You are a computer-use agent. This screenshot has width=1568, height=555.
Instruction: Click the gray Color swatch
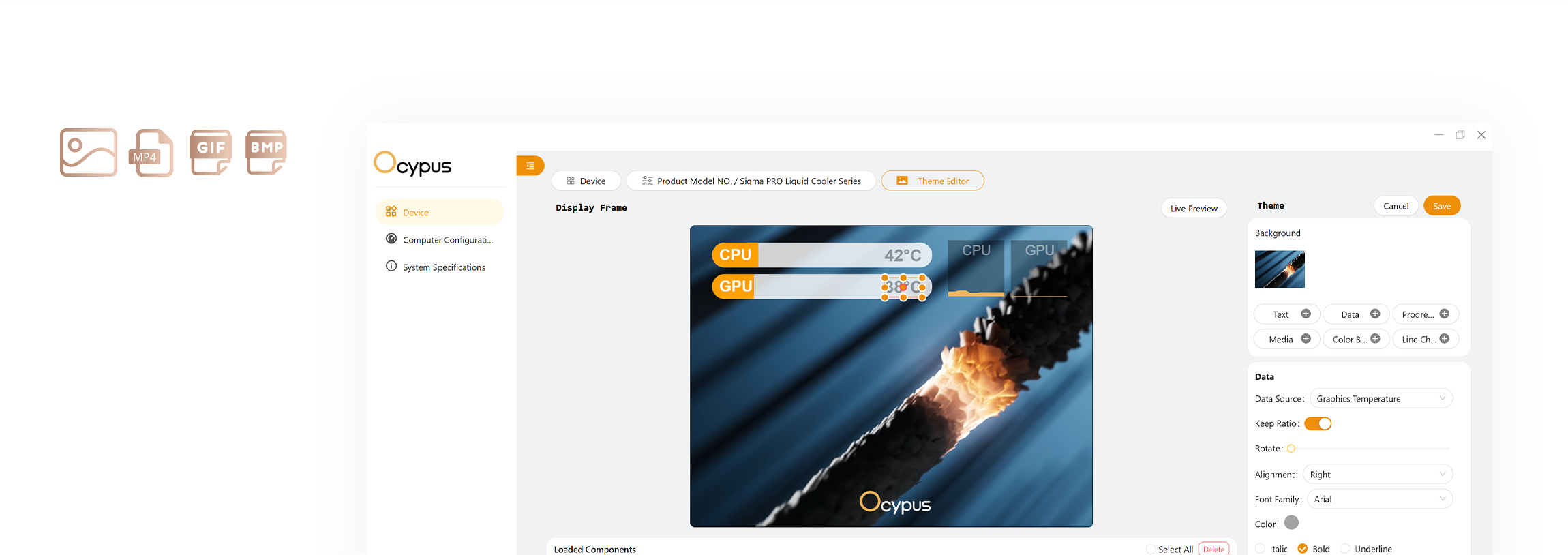(x=1291, y=523)
